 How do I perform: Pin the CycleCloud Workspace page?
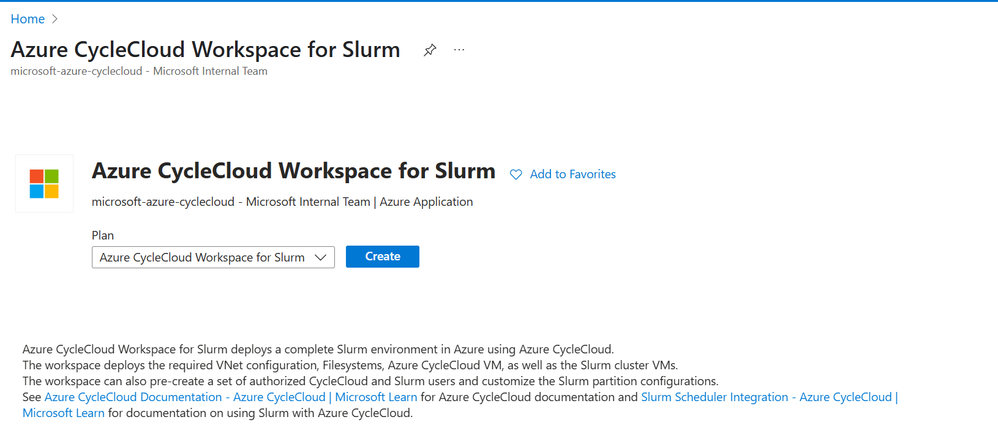tap(430, 50)
